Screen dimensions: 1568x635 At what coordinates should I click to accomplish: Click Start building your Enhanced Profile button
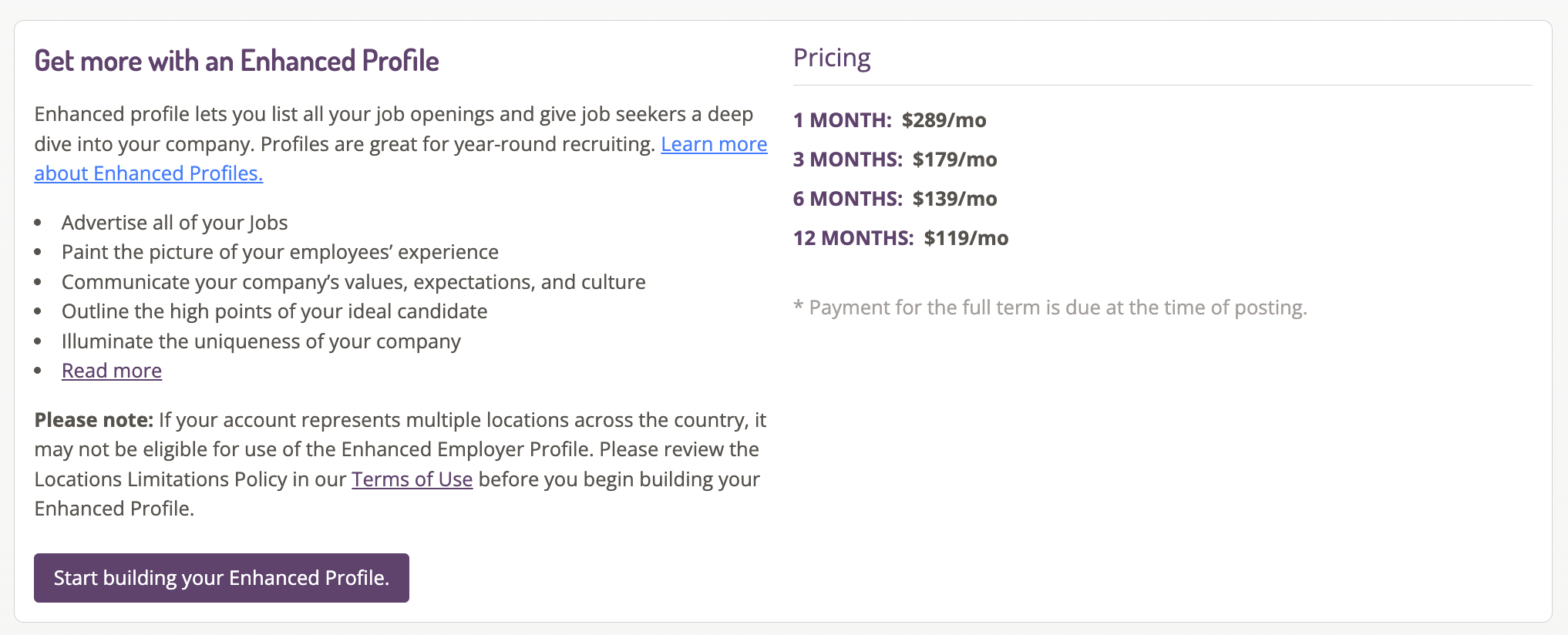click(x=221, y=578)
